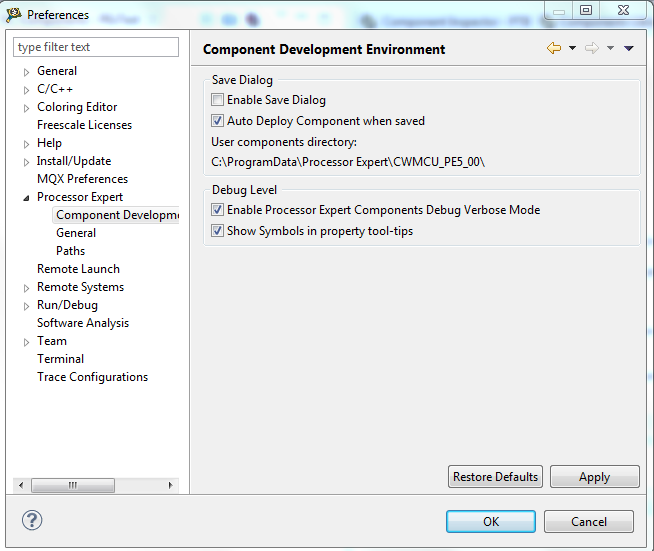This screenshot has width=654, height=551.
Task: Click the tree scrollbar right arrow
Action: point(170,485)
